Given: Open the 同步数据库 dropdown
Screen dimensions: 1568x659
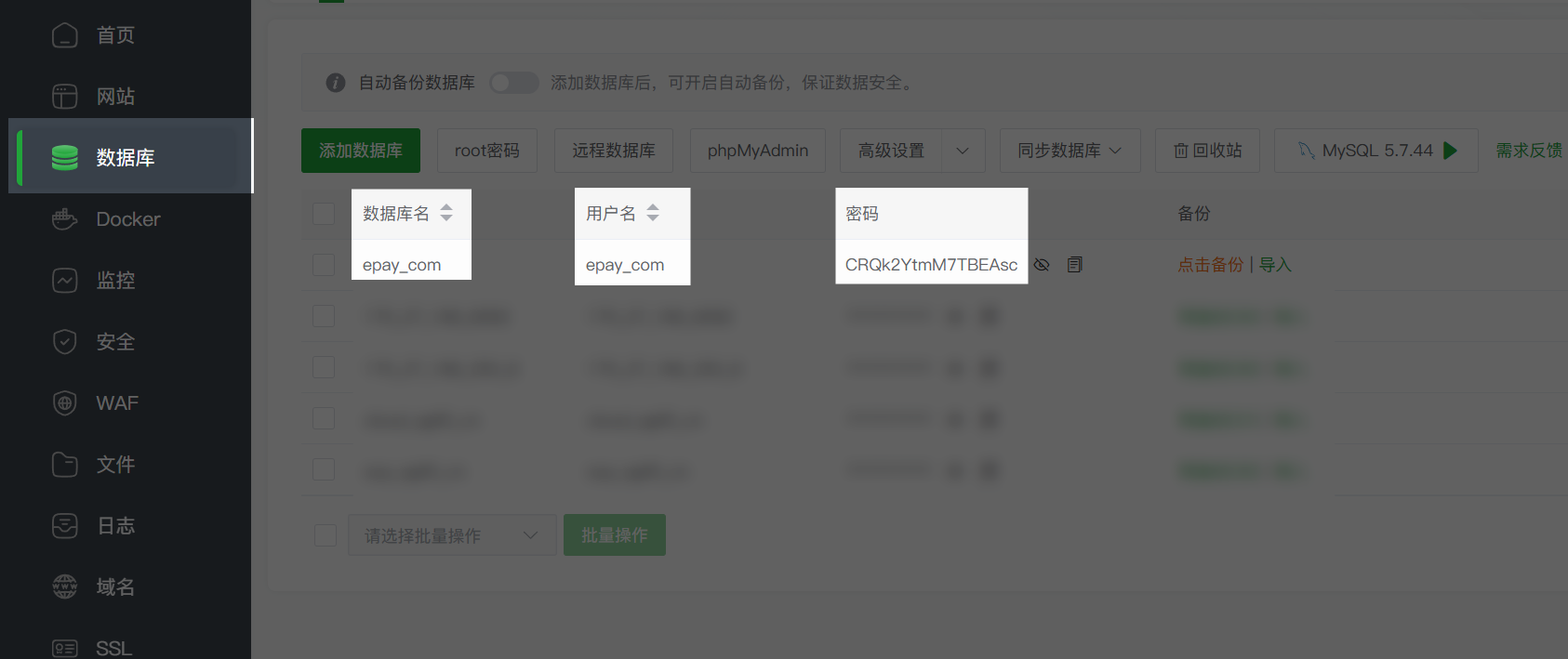Looking at the screenshot, I should [x=1070, y=151].
